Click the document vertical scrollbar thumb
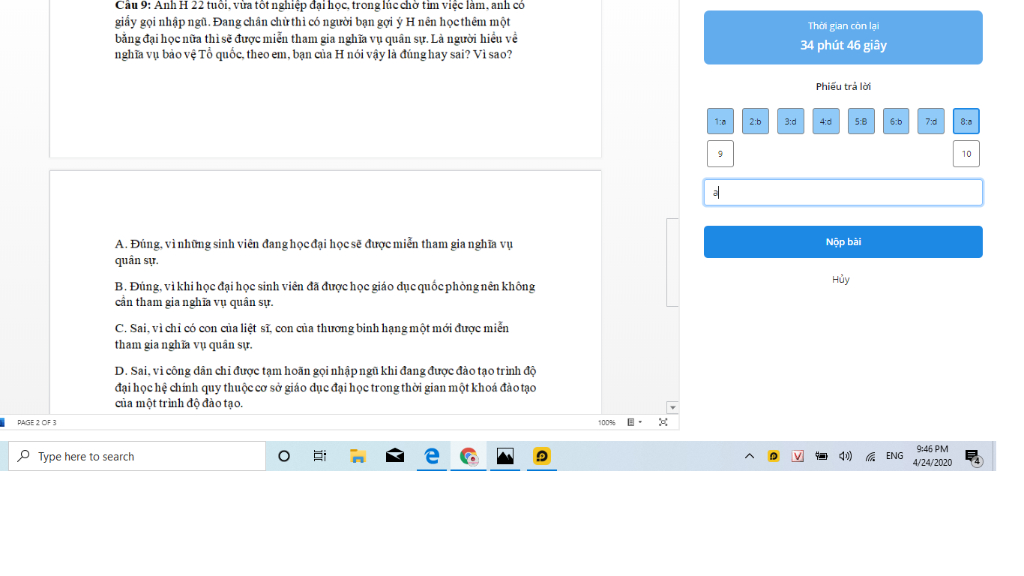 (672, 263)
